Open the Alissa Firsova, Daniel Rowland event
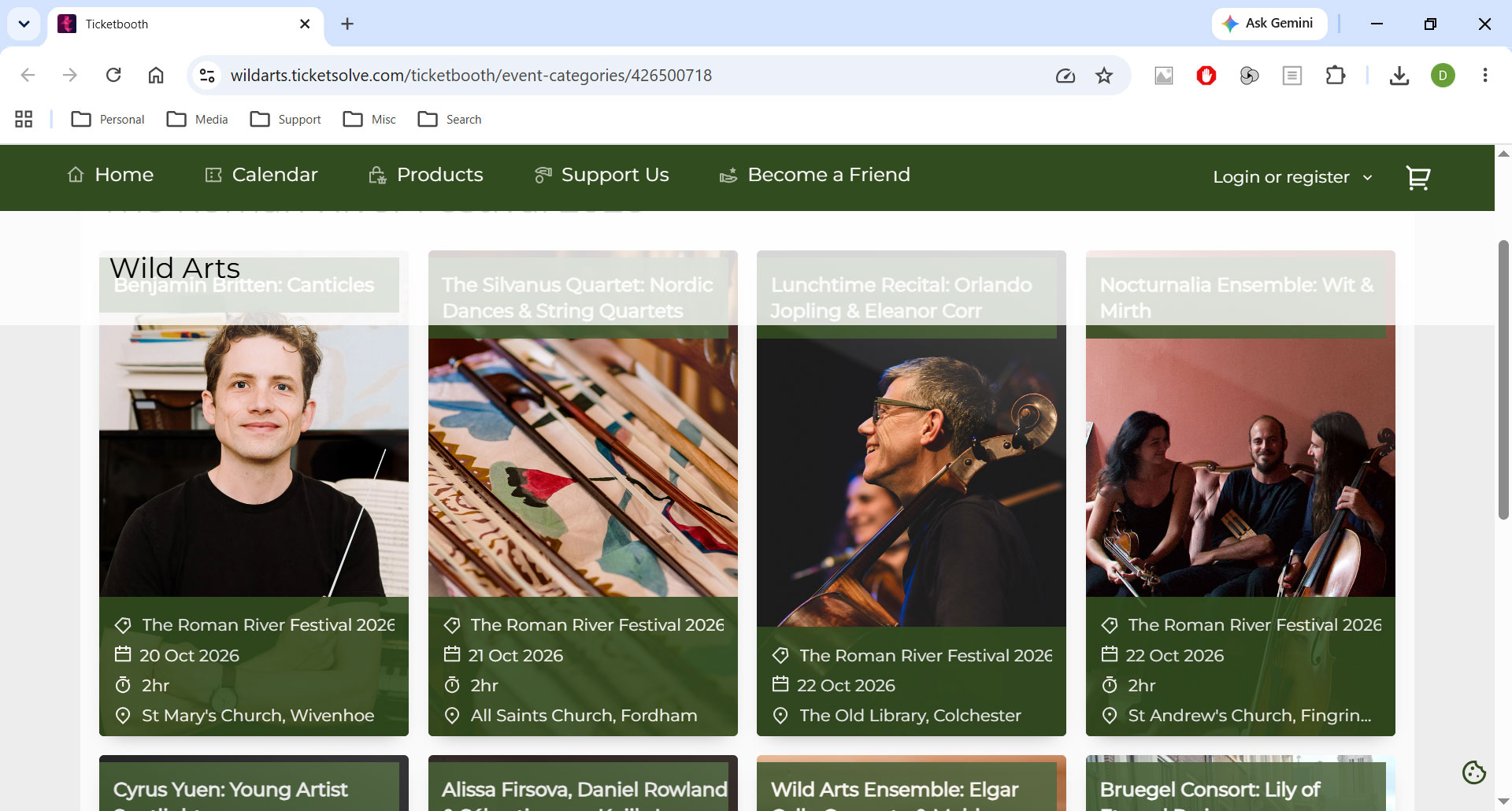Image resolution: width=1512 pixels, height=811 pixels. click(x=583, y=789)
